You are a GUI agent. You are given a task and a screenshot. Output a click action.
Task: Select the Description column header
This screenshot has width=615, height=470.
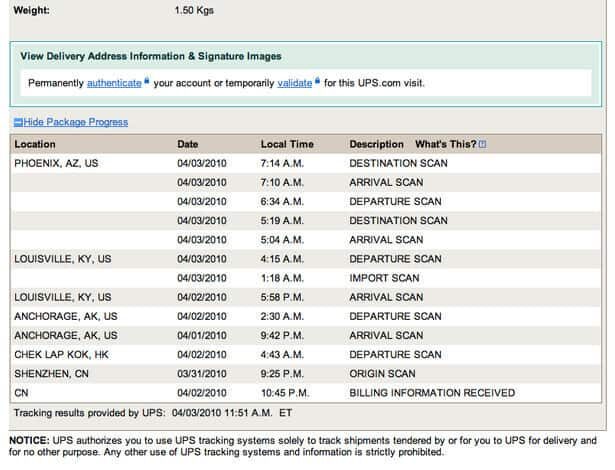coord(377,144)
